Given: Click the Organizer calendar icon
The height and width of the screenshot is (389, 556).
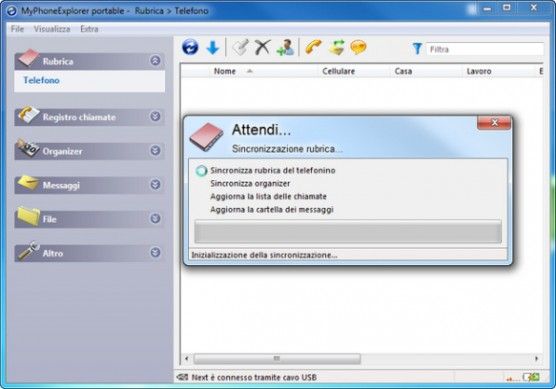Looking at the screenshot, I should coord(28,148).
